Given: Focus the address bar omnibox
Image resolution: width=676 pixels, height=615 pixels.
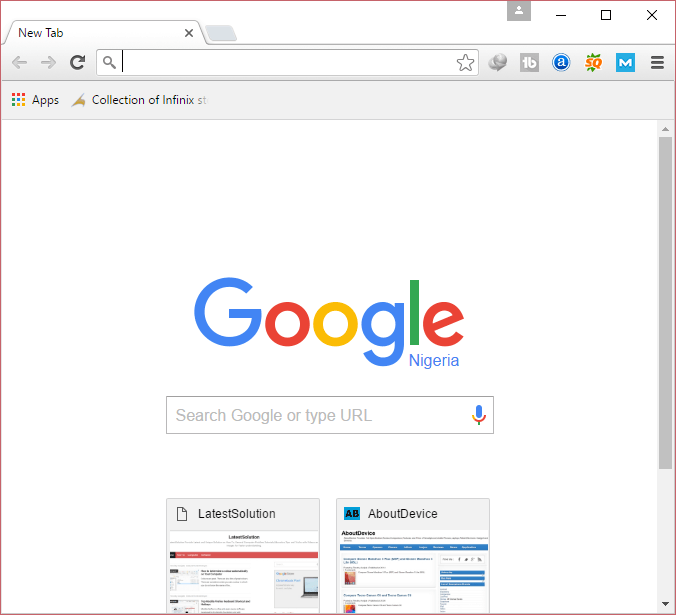Looking at the screenshot, I should click(x=288, y=63).
